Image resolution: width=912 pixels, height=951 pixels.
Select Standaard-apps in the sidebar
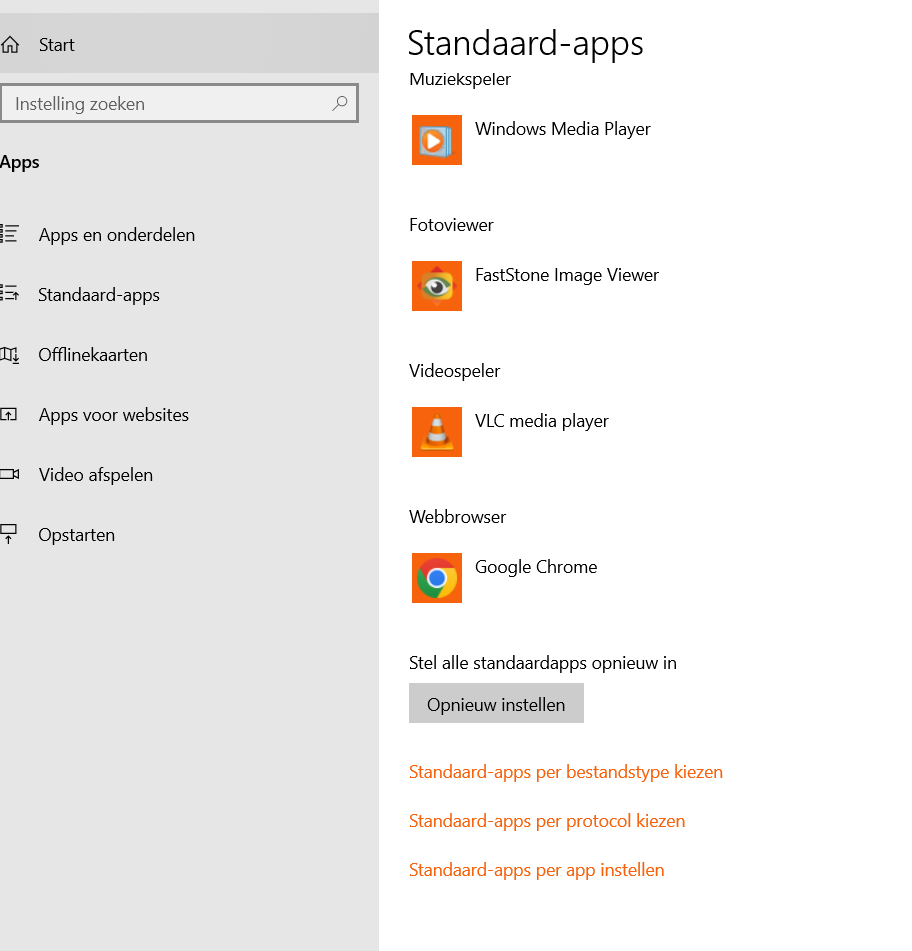click(x=99, y=295)
